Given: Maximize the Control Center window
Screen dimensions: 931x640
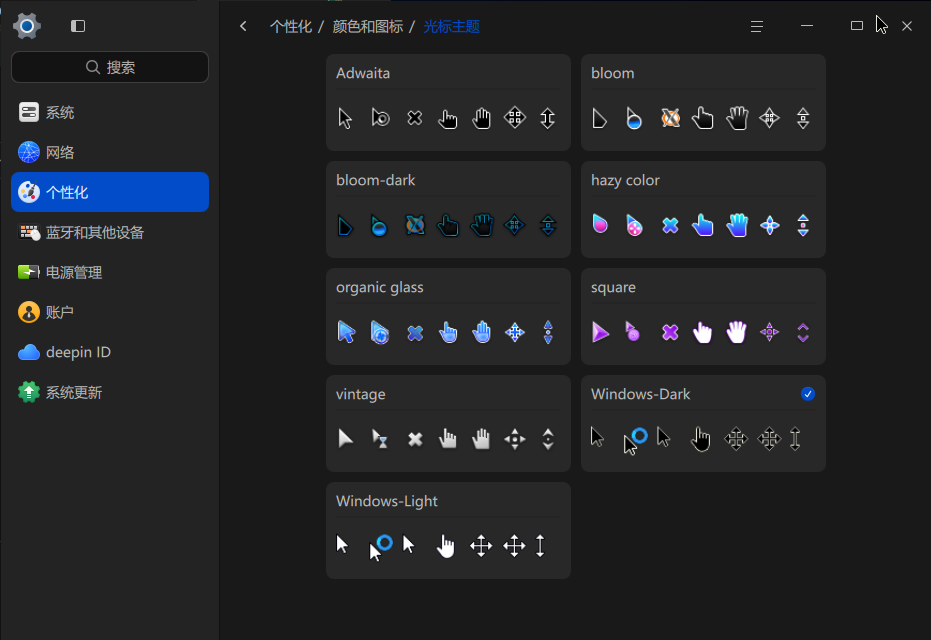Looking at the screenshot, I should coord(857,26).
